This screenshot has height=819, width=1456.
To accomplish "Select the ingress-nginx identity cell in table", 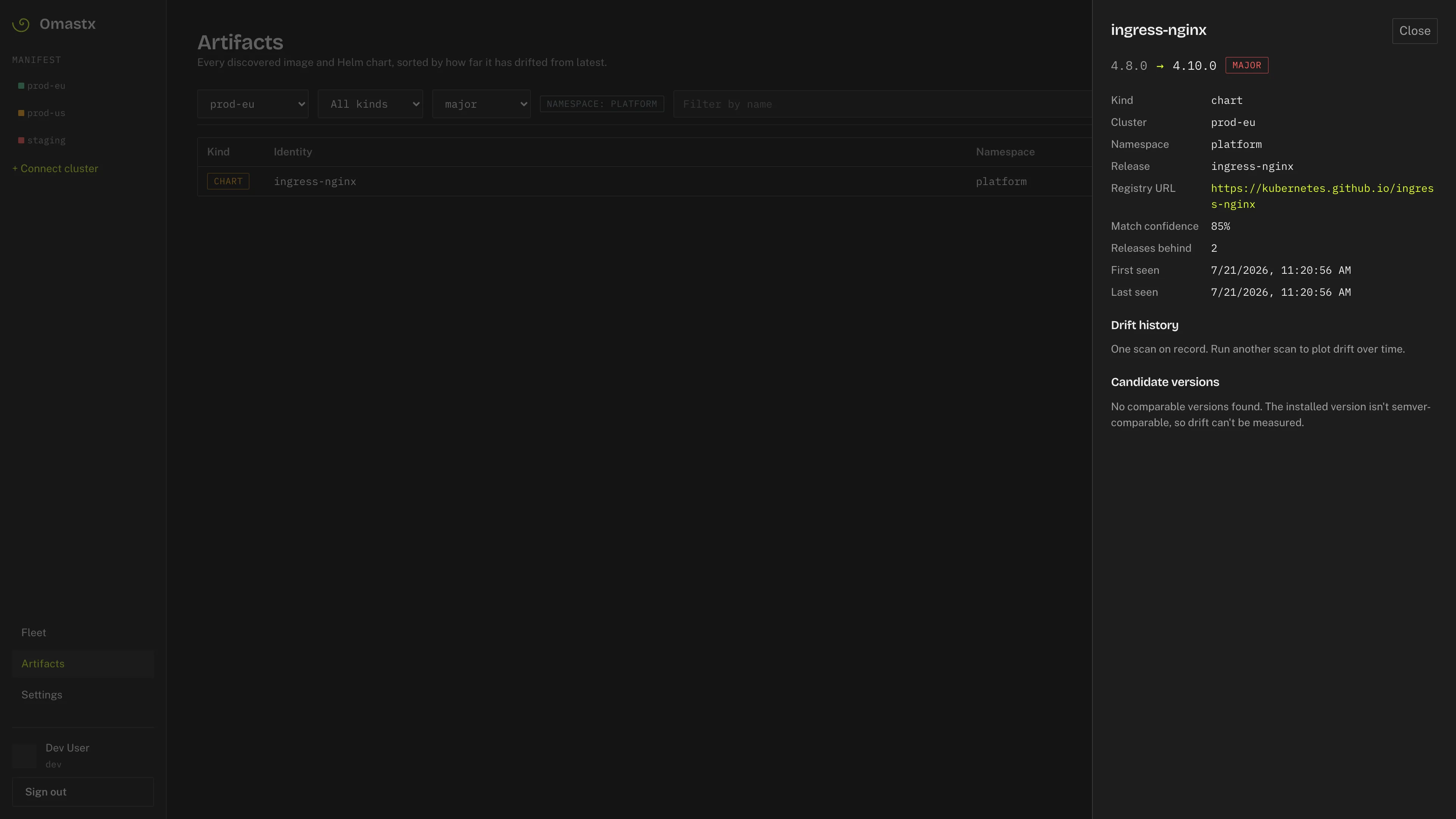I will click(315, 182).
